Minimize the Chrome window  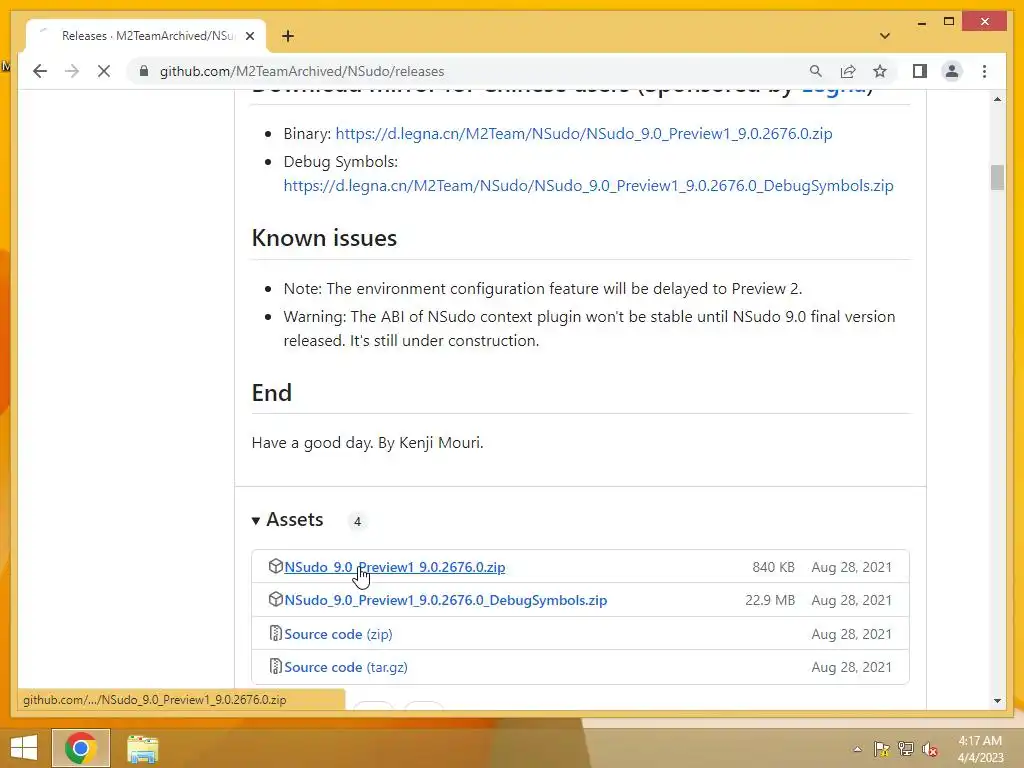click(x=921, y=22)
